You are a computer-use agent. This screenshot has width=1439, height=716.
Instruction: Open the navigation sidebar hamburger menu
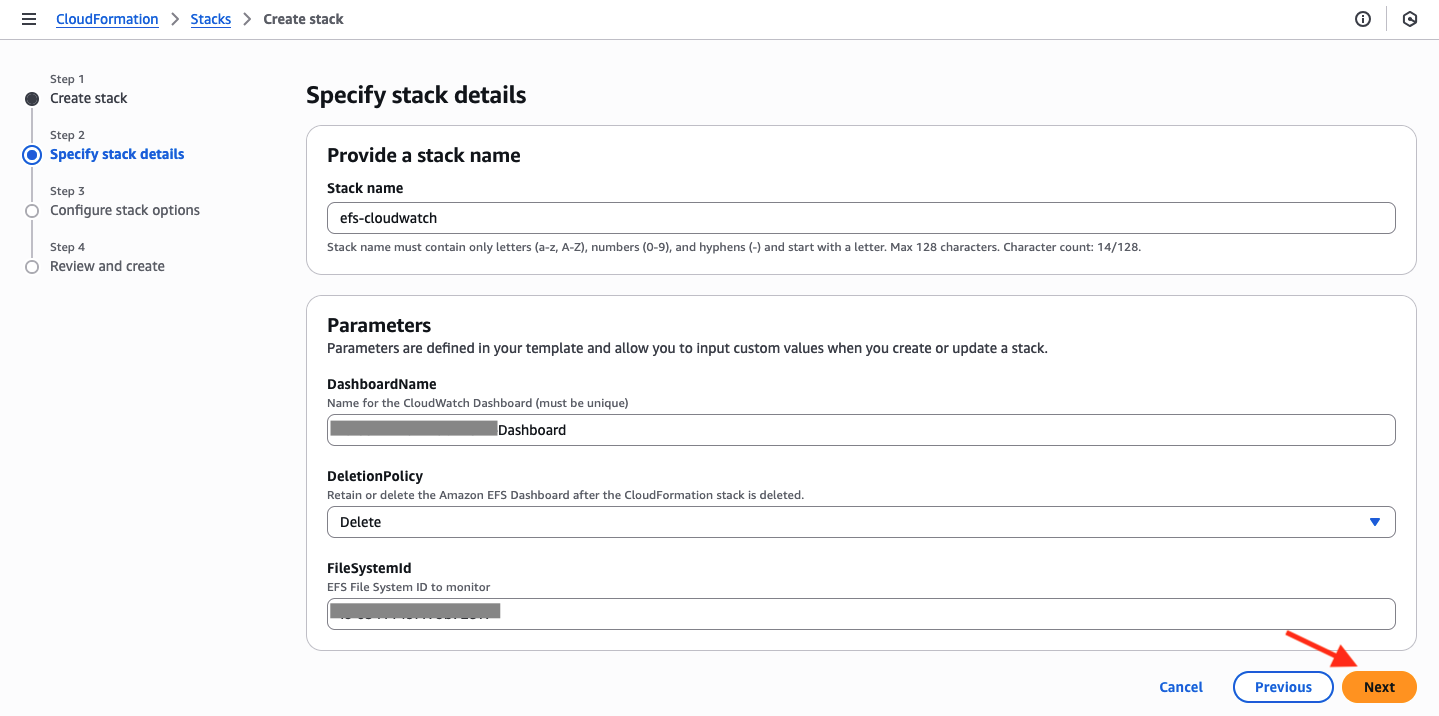[29, 19]
